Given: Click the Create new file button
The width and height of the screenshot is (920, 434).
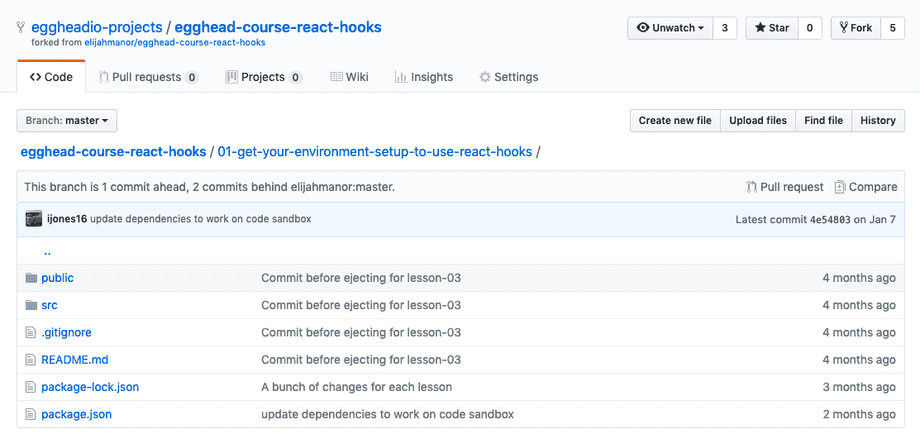Looking at the screenshot, I should coord(675,121).
